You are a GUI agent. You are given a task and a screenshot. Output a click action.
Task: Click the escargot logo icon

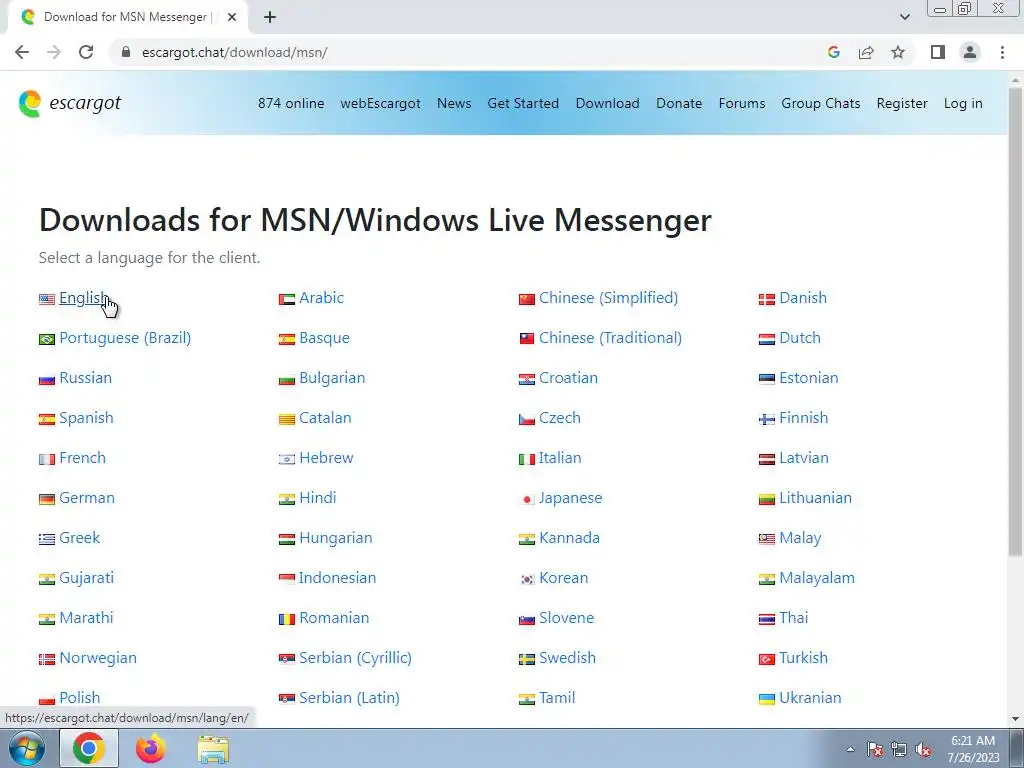30,104
